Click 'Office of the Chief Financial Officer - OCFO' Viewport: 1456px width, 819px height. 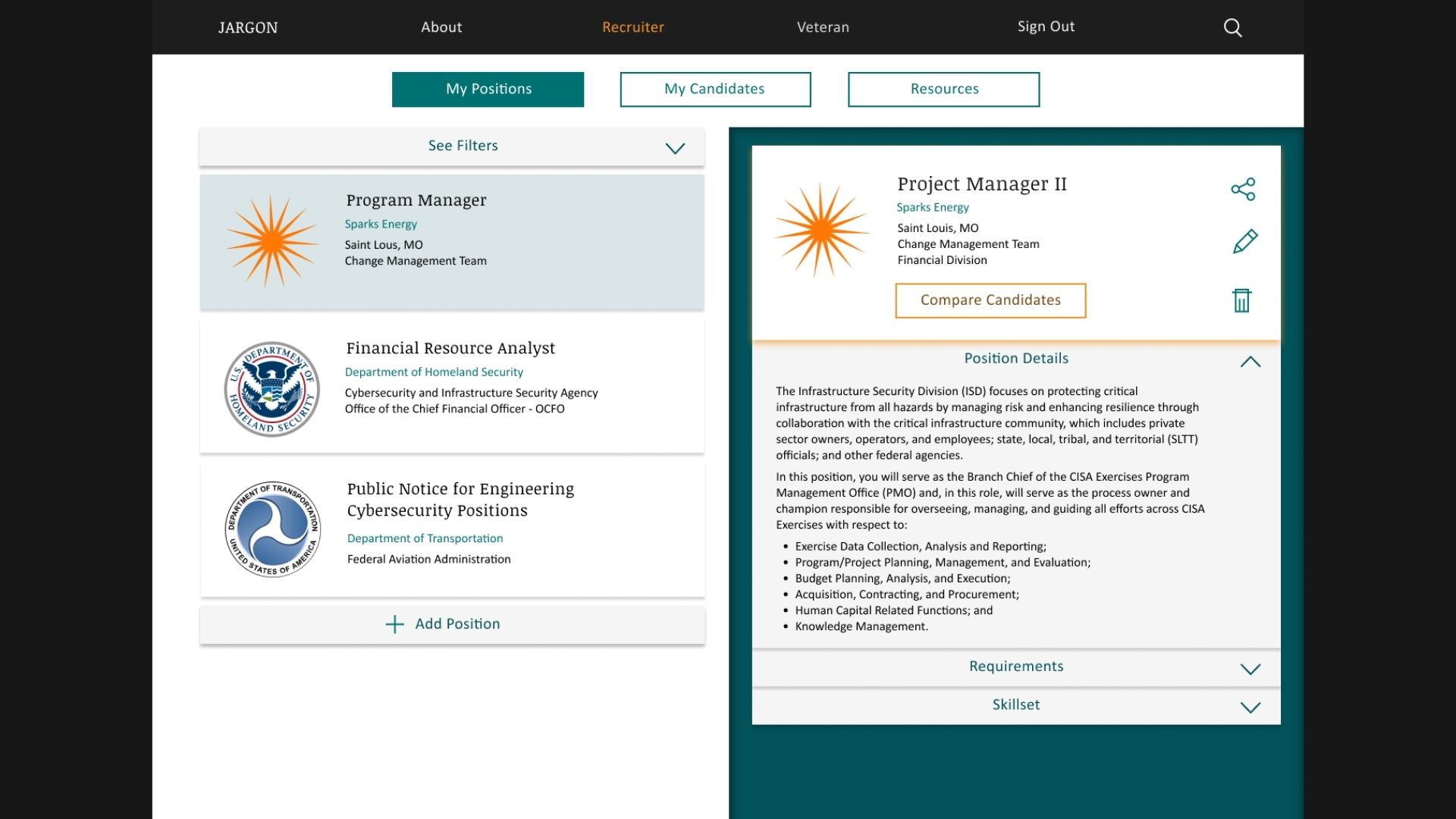tap(454, 409)
